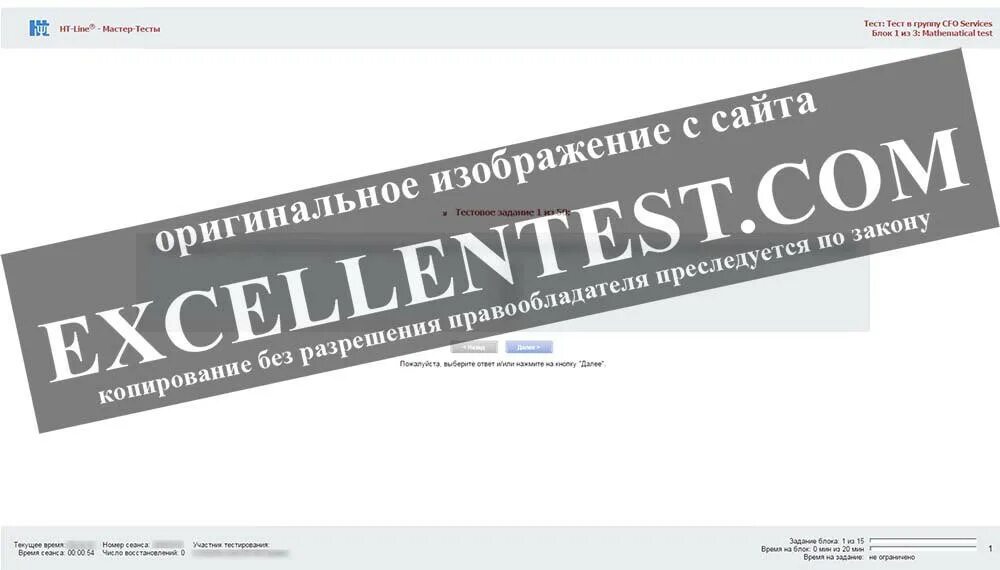
Task: Click the 'Время сеанса: 00:00:54' status entry
Action: pos(56,553)
